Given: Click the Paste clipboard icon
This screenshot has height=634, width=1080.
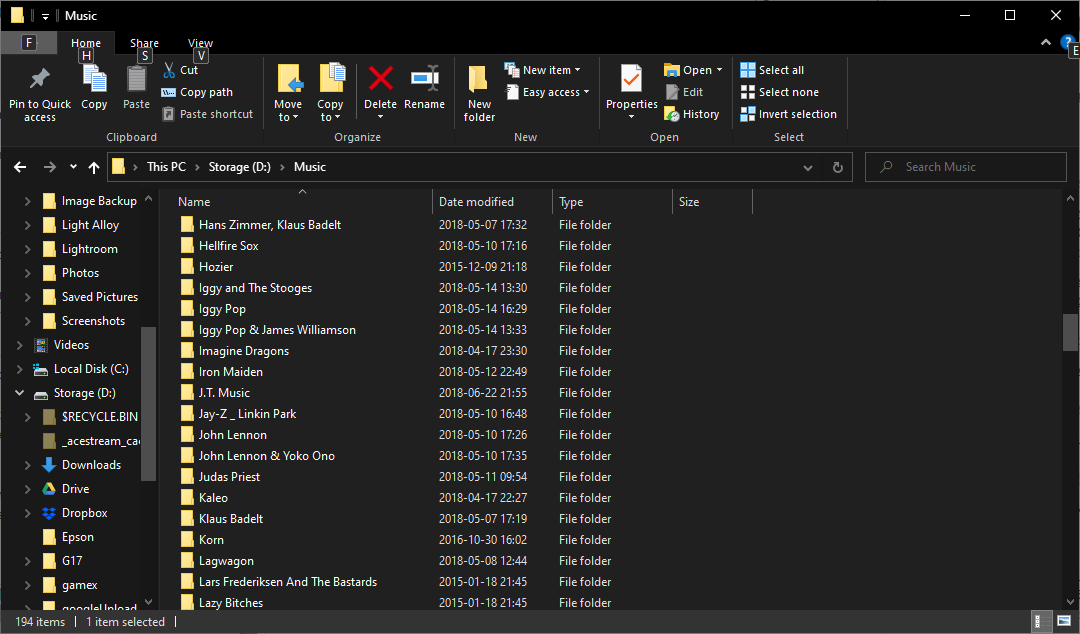Looking at the screenshot, I should pyautogui.click(x=136, y=79).
